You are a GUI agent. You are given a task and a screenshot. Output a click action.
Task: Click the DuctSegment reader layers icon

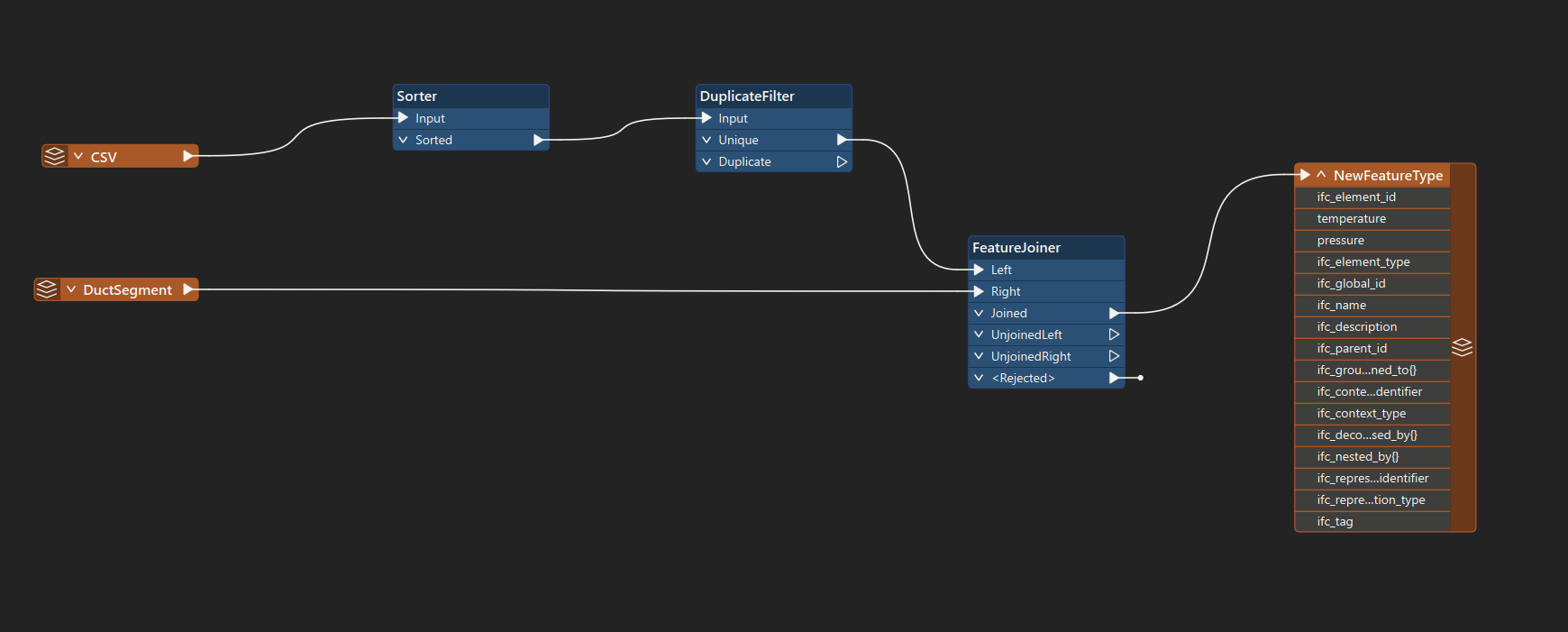(47, 289)
